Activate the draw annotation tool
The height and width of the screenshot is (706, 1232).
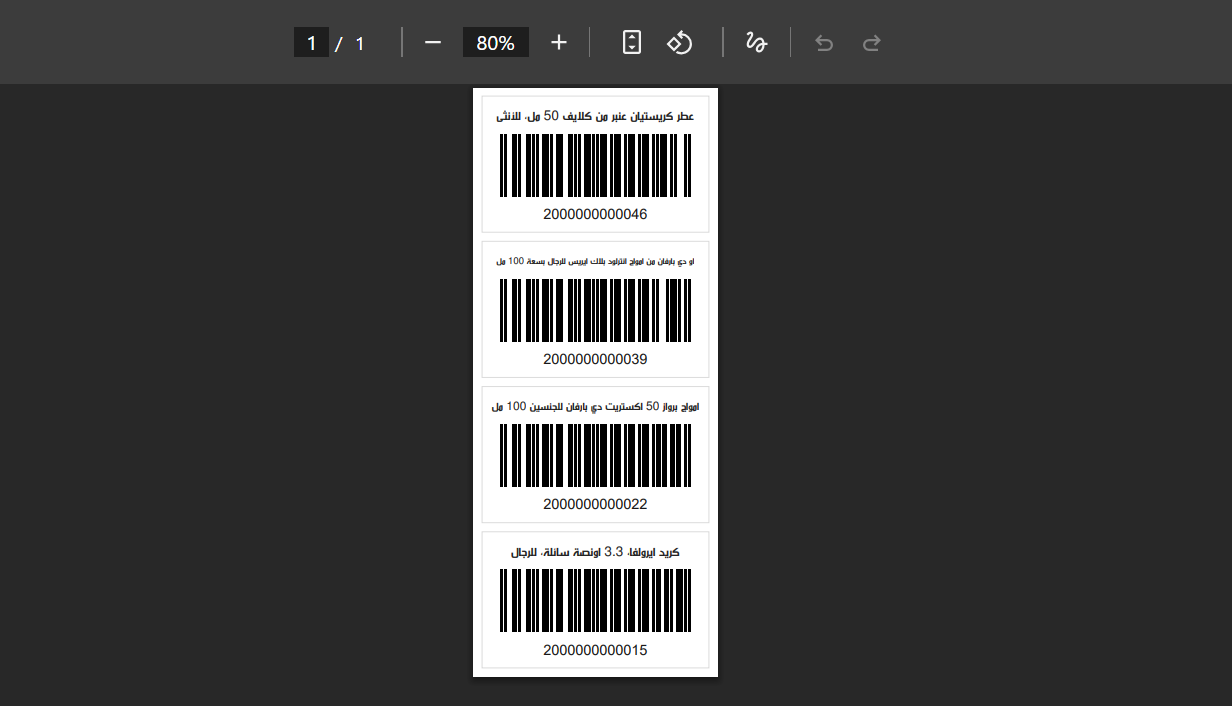[x=756, y=43]
